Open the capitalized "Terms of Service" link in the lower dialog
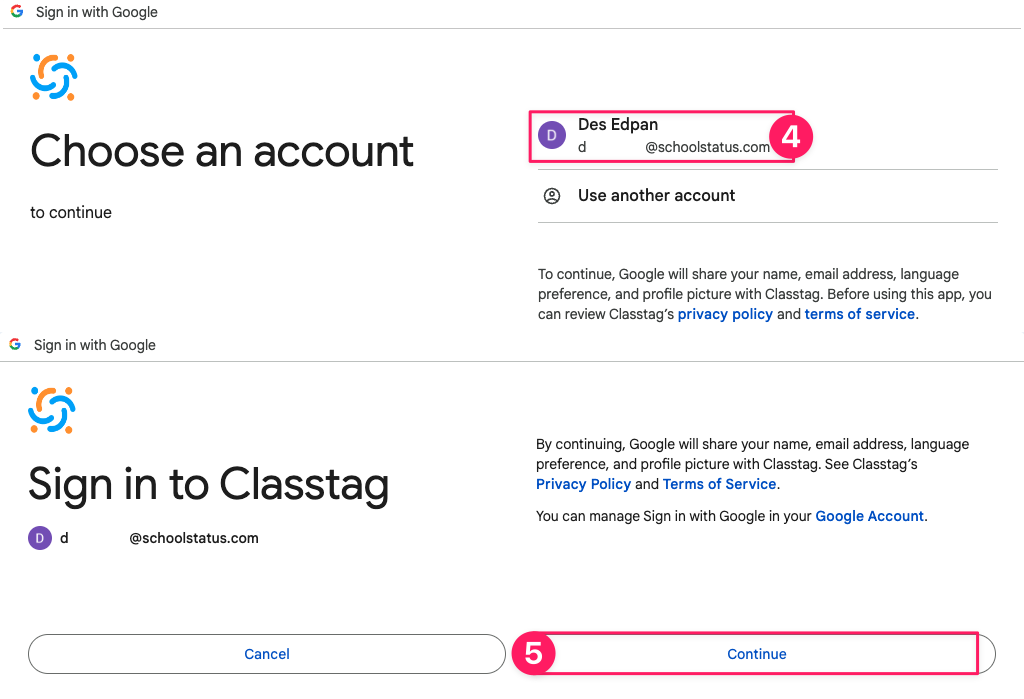The width and height of the screenshot is (1024, 699). point(719,484)
